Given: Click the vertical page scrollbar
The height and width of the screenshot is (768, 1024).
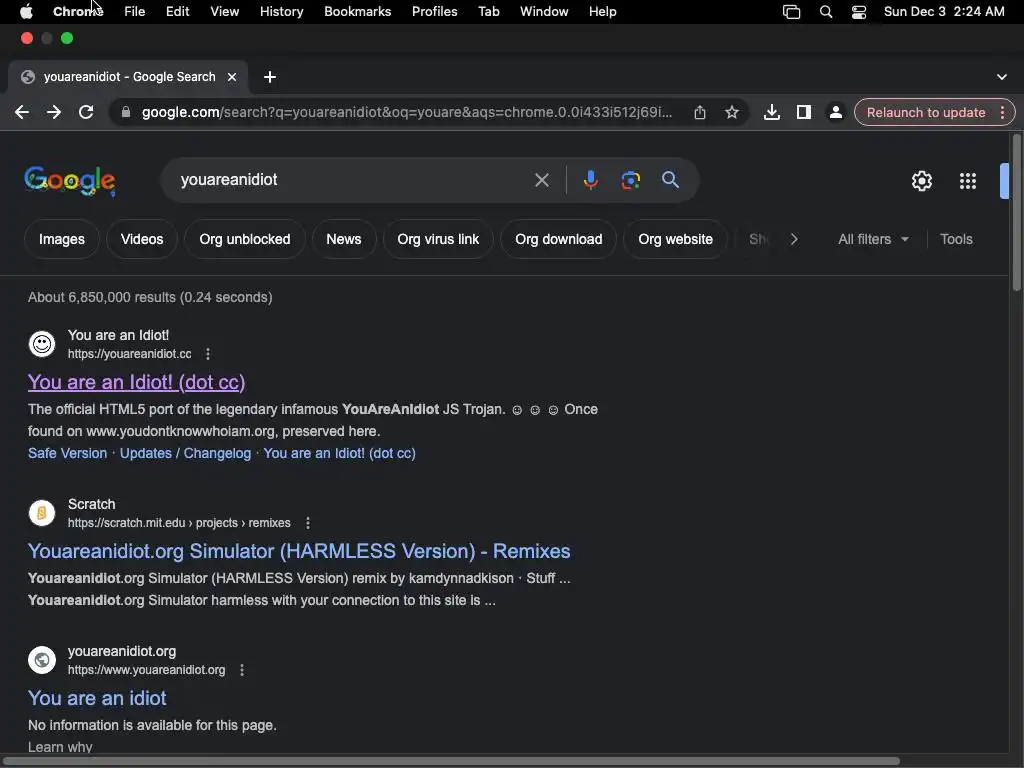Looking at the screenshot, I should click(1017, 212).
